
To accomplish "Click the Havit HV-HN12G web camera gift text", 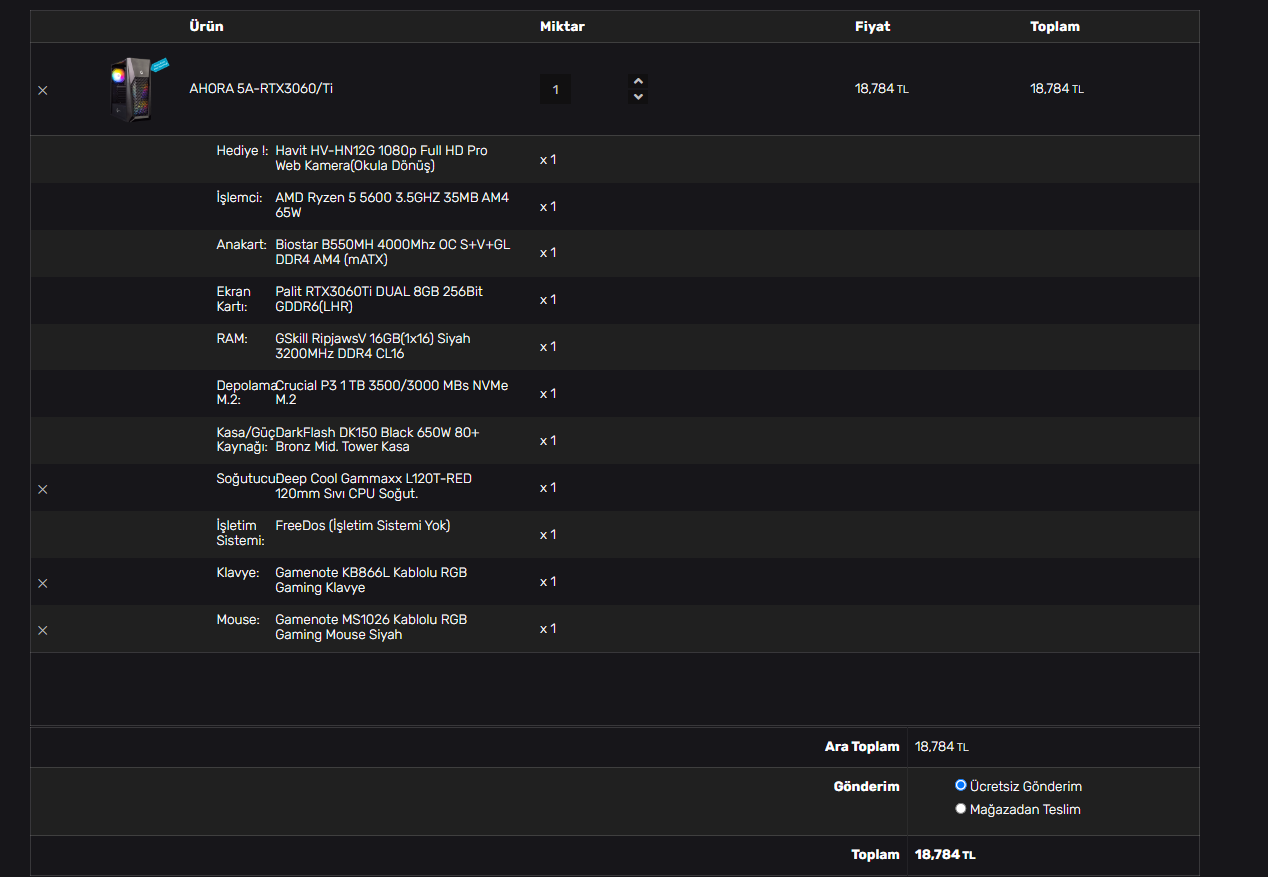I will tap(381, 158).
